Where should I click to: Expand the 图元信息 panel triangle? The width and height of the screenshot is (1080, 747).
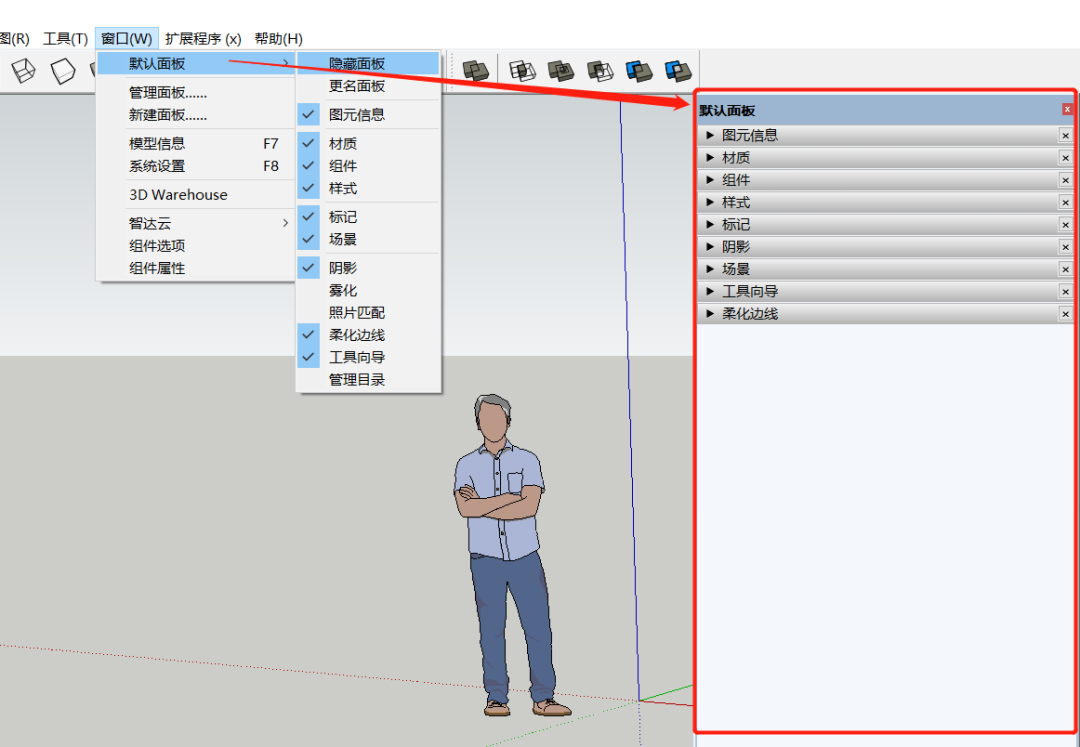[710, 135]
